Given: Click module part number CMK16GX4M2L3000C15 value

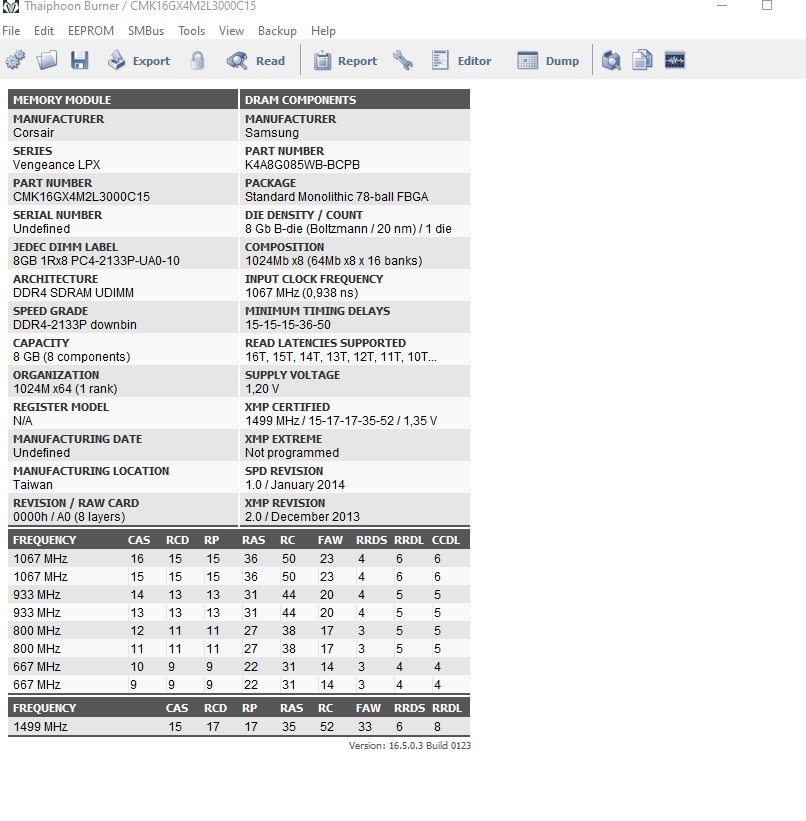Looking at the screenshot, I should 81,197.
